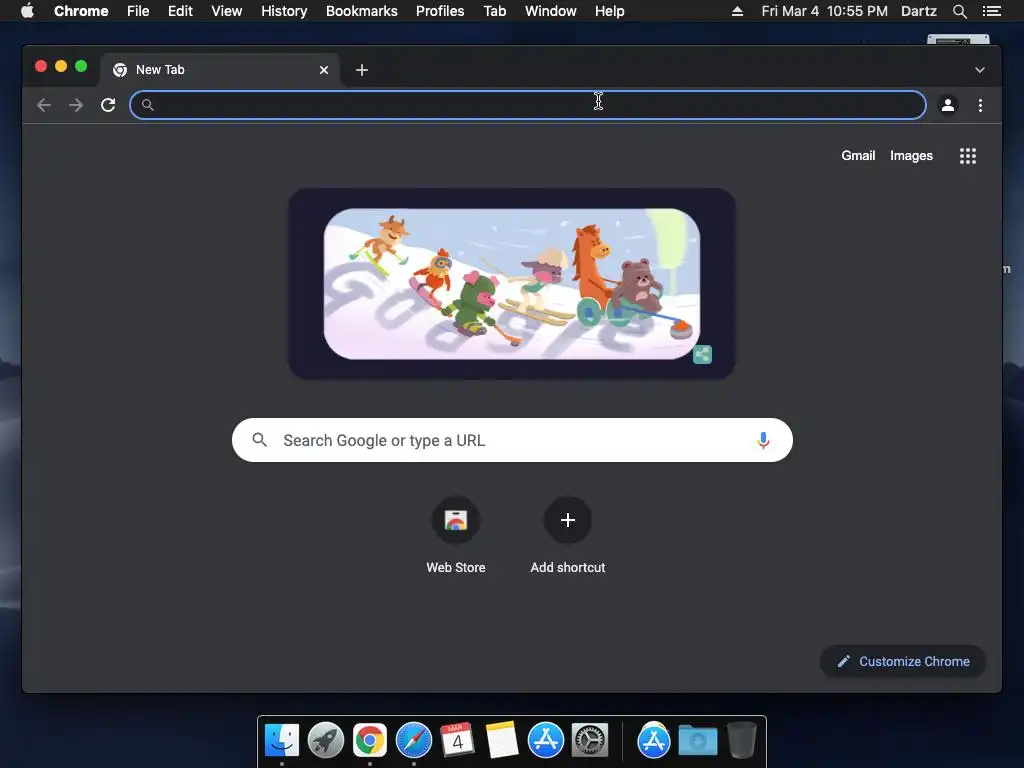This screenshot has height=768, width=1024.
Task: Open the Tab menu
Action: tap(494, 11)
